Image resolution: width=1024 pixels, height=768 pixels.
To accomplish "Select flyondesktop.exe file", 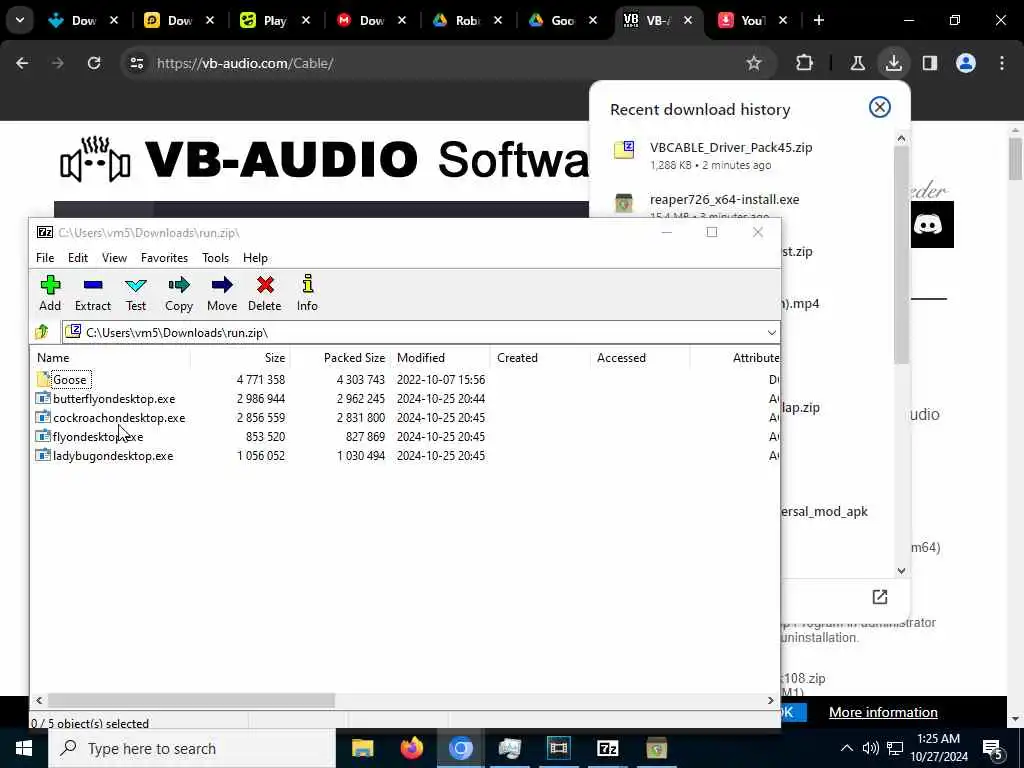I will 97,437.
